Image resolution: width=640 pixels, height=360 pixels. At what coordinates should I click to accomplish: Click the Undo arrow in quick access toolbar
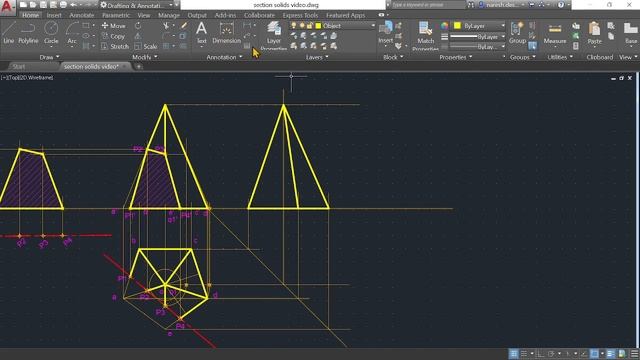pos(74,5)
